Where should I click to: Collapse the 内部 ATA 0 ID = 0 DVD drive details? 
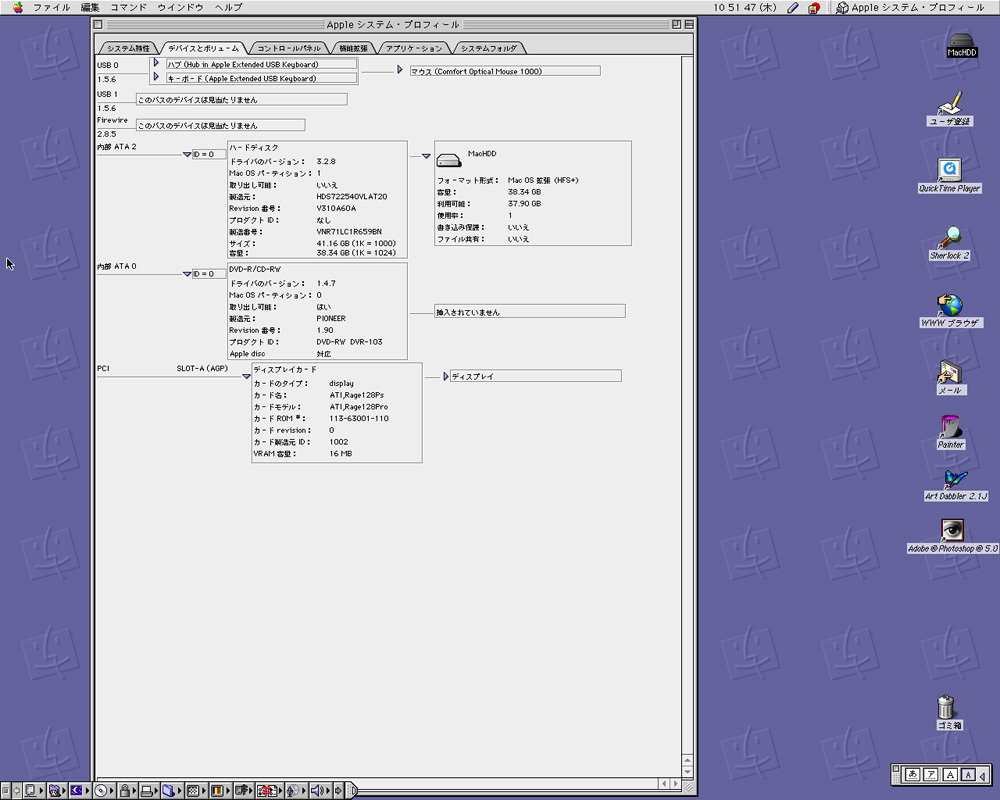point(187,274)
